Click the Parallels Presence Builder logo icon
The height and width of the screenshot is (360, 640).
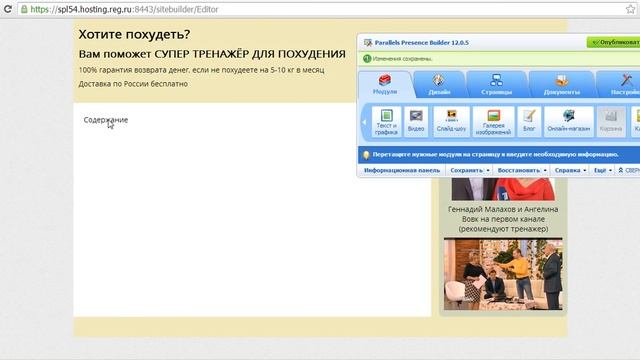(368, 42)
